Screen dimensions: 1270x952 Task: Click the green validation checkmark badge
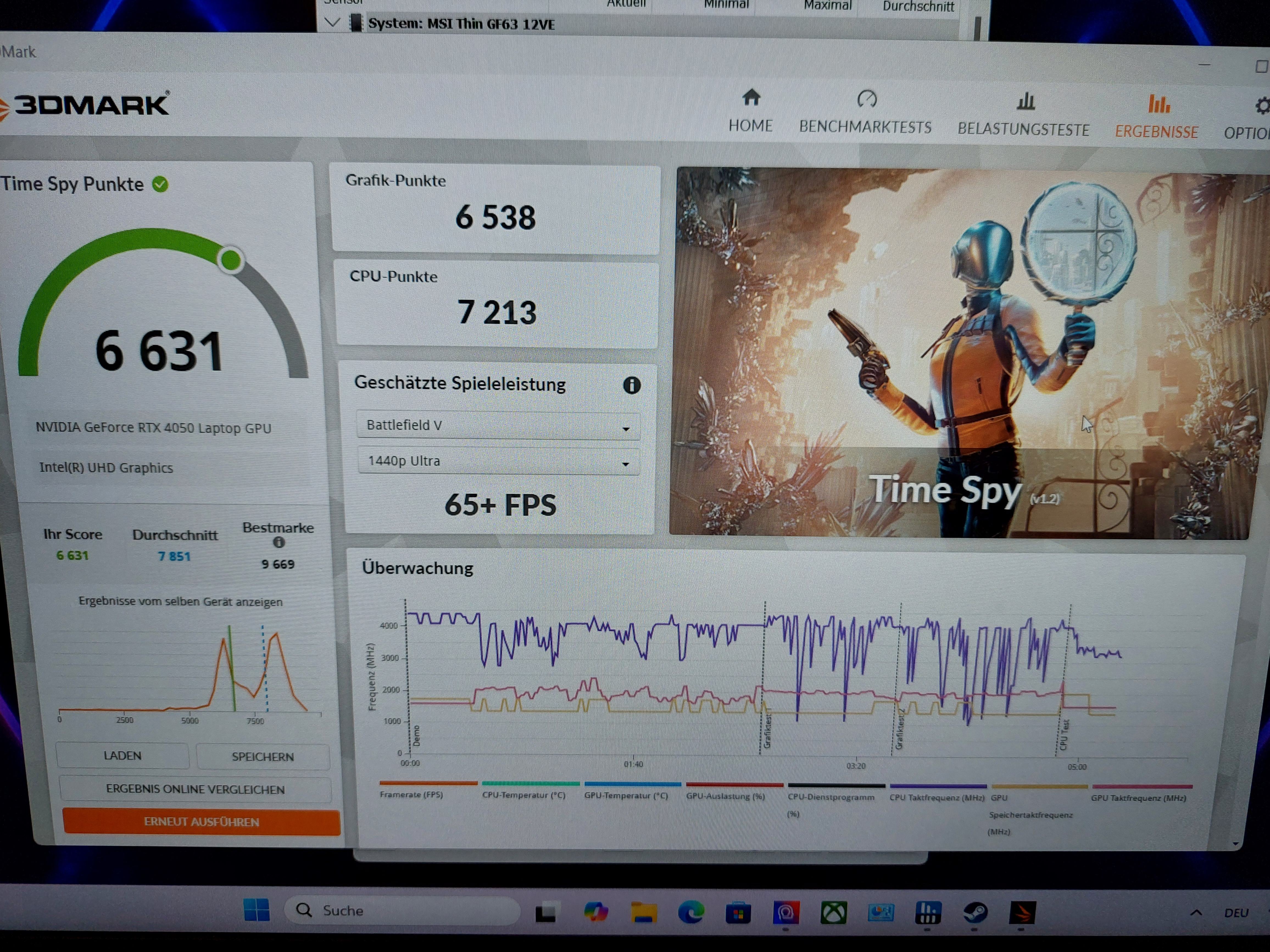160,184
